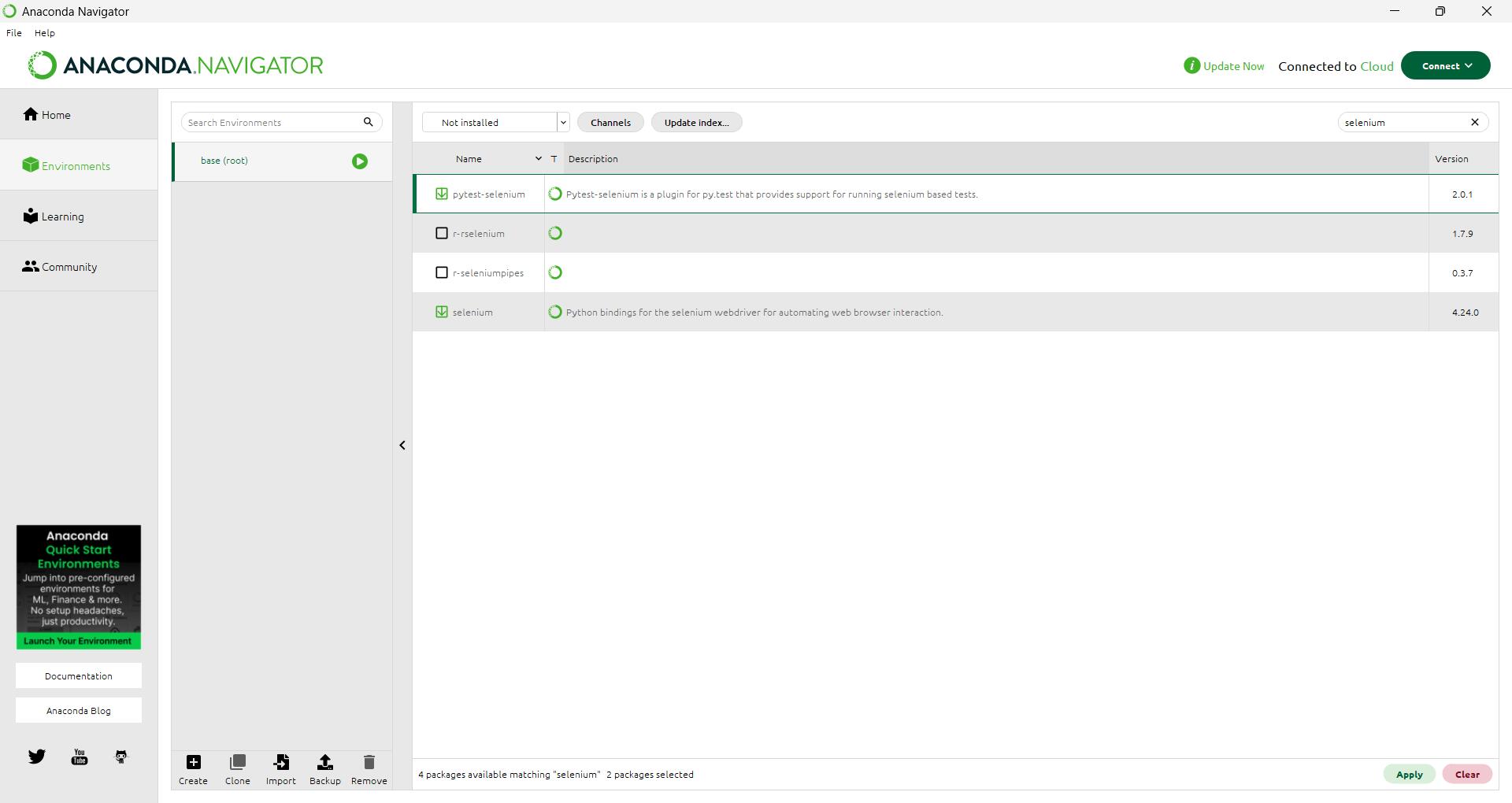
Task: Click the search environments magnifier icon
Action: 368,122
